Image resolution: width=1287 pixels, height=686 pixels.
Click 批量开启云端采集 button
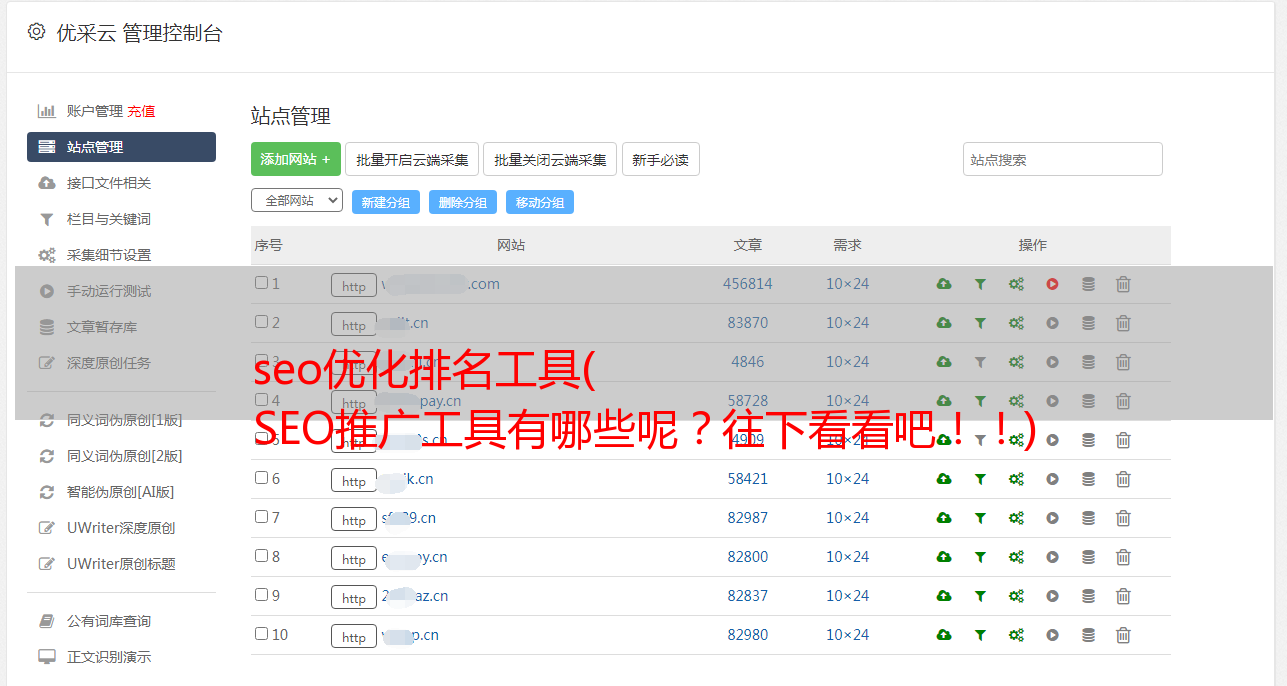point(412,159)
